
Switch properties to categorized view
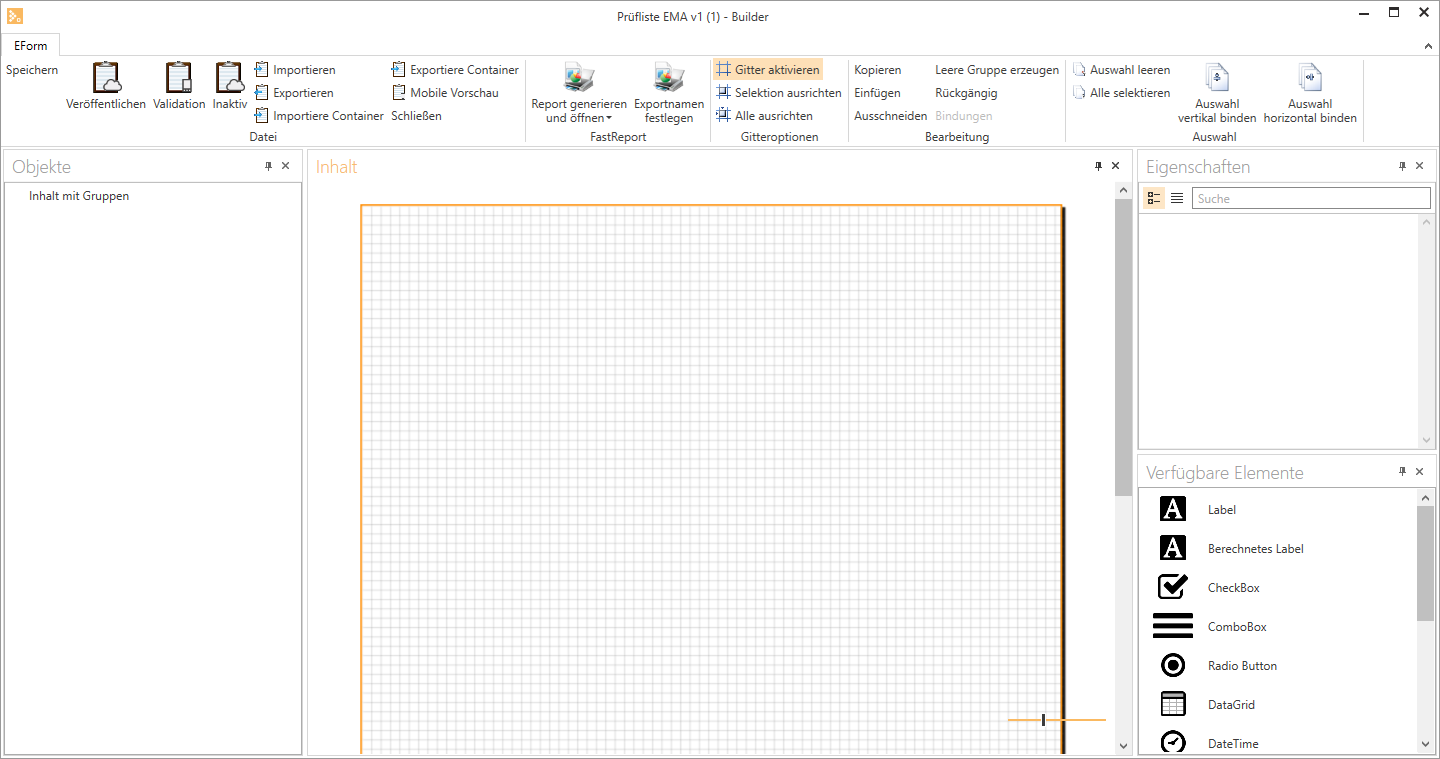tap(1154, 198)
